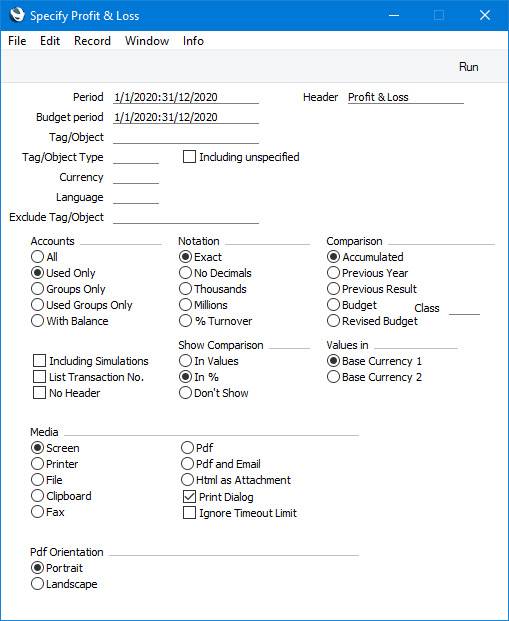Switch pdf orientation to Landscape
The width and height of the screenshot is (509, 621).
click(37, 584)
